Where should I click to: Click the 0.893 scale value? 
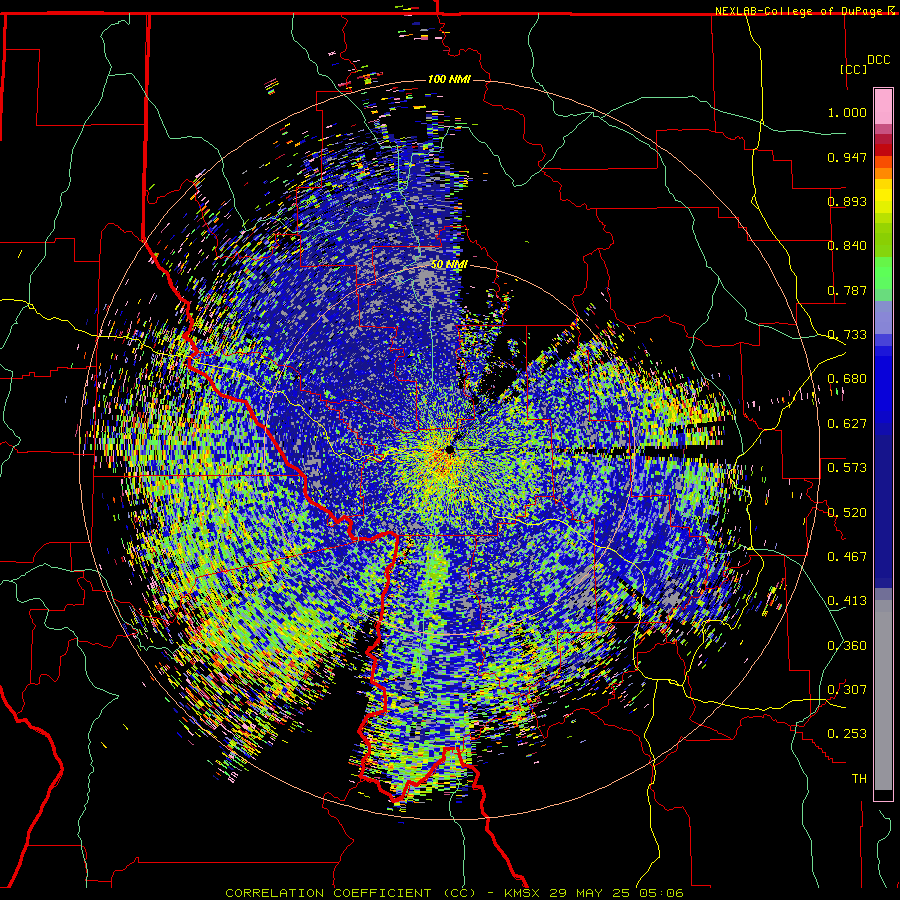[847, 201]
